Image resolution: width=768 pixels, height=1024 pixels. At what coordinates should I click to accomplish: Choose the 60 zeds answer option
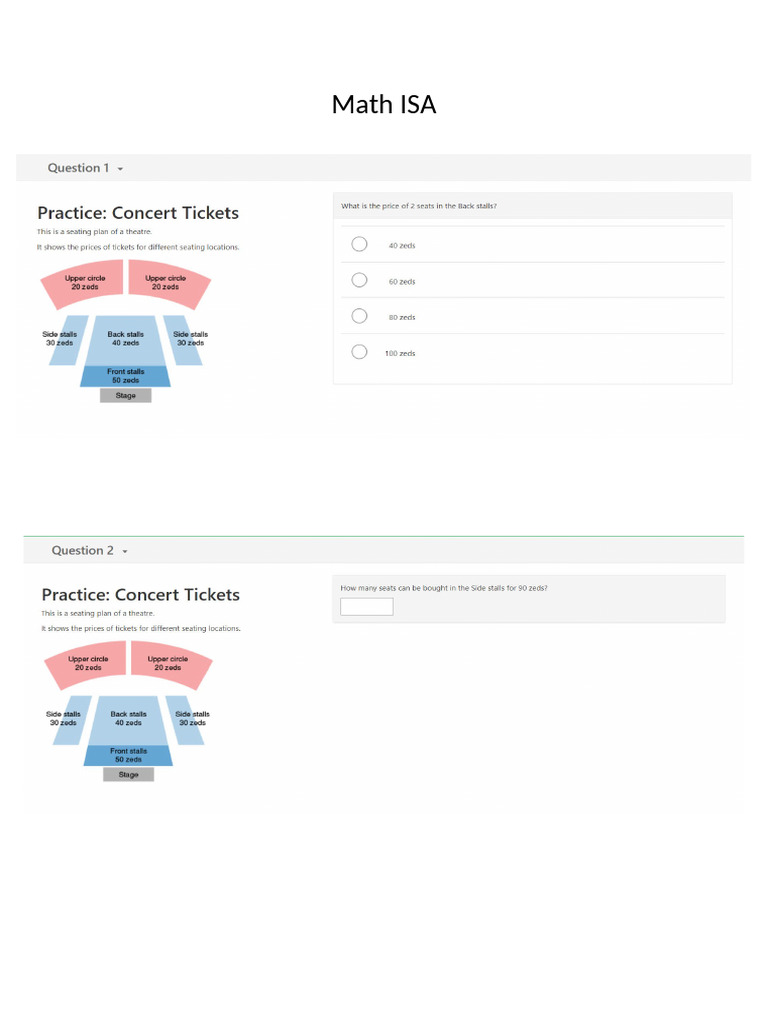coord(359,280)
